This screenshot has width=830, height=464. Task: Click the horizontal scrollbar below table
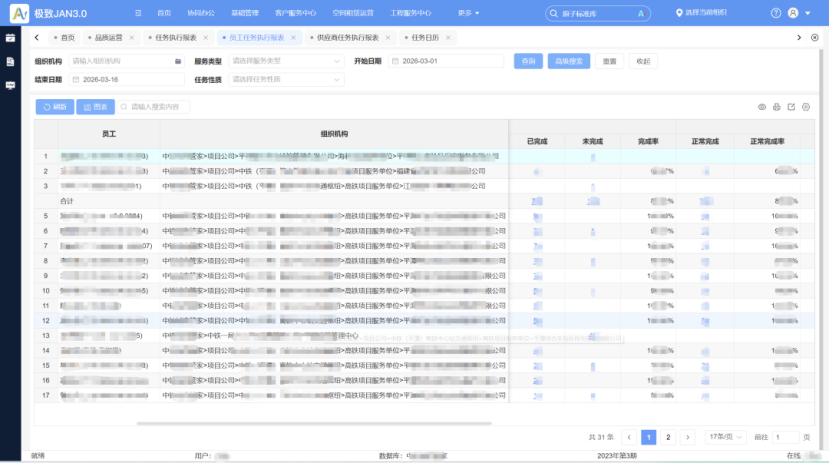click(314, 423)
